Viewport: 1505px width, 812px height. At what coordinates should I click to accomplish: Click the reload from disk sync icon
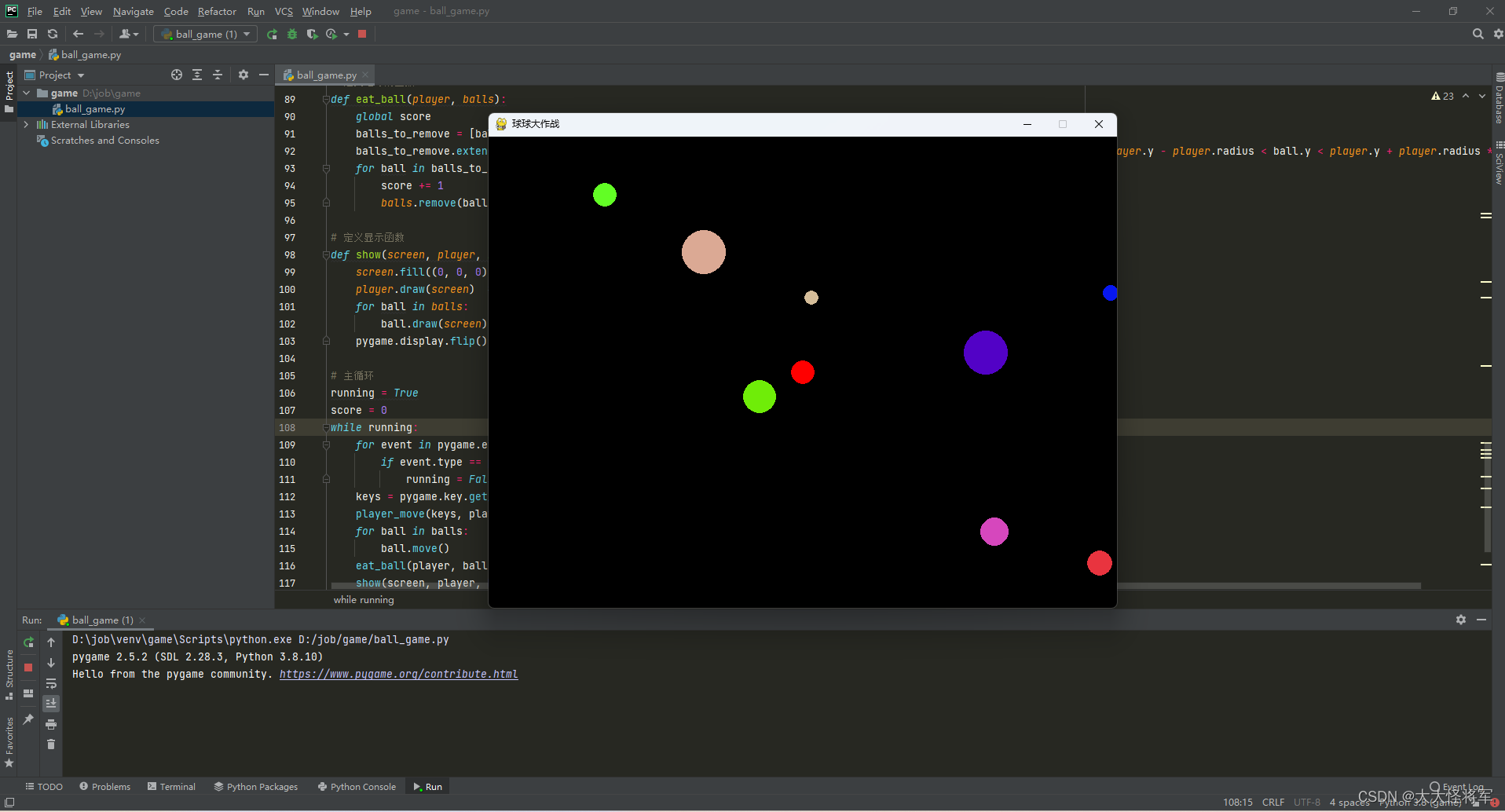53,34
